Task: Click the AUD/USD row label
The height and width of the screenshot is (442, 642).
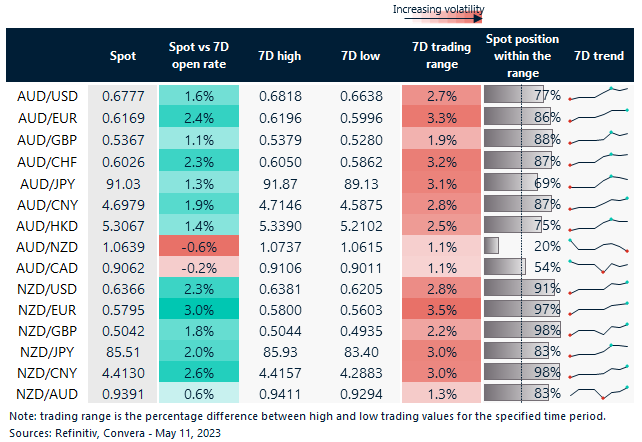Action: point(46,95)
